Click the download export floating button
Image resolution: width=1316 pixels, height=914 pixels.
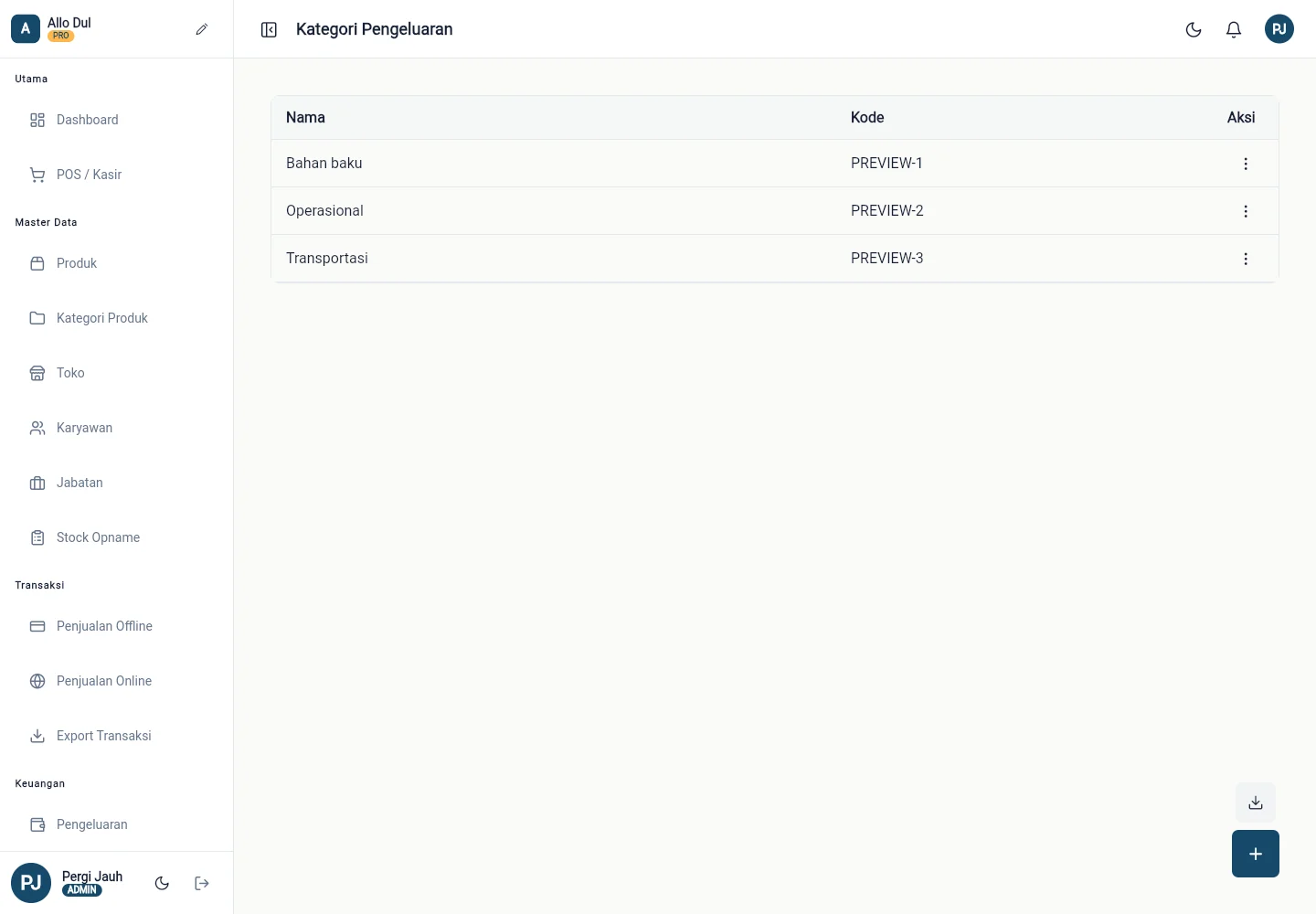coord(1256,802)
